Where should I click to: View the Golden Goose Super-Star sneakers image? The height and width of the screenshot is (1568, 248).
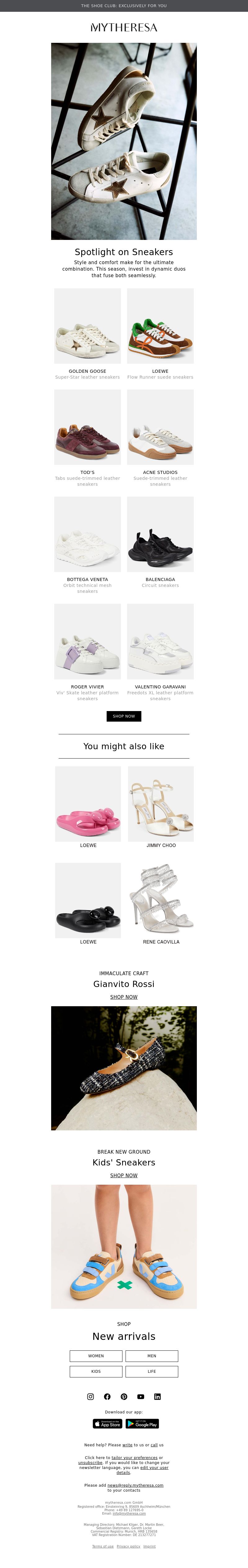click(87, 326)
